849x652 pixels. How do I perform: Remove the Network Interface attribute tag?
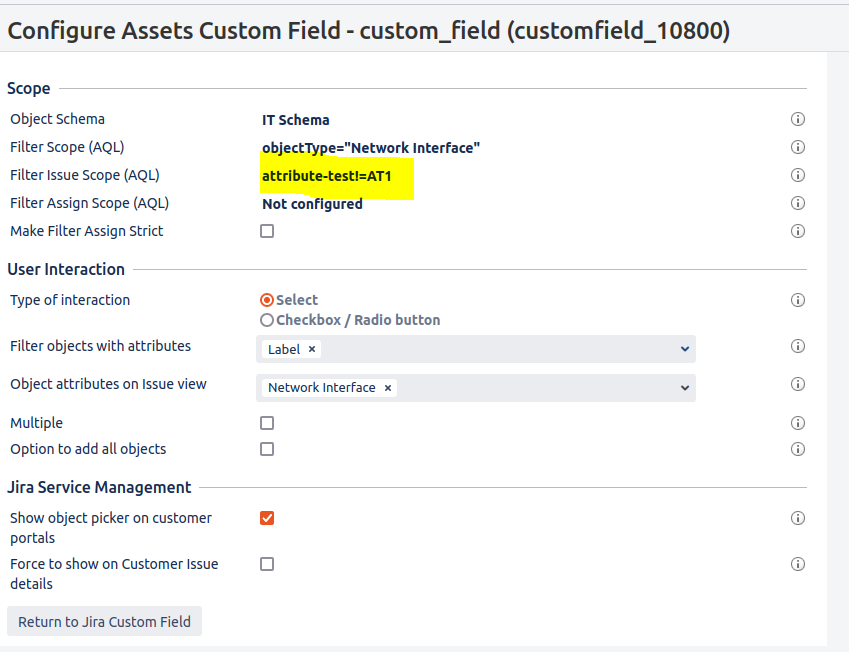click(388, 388)
